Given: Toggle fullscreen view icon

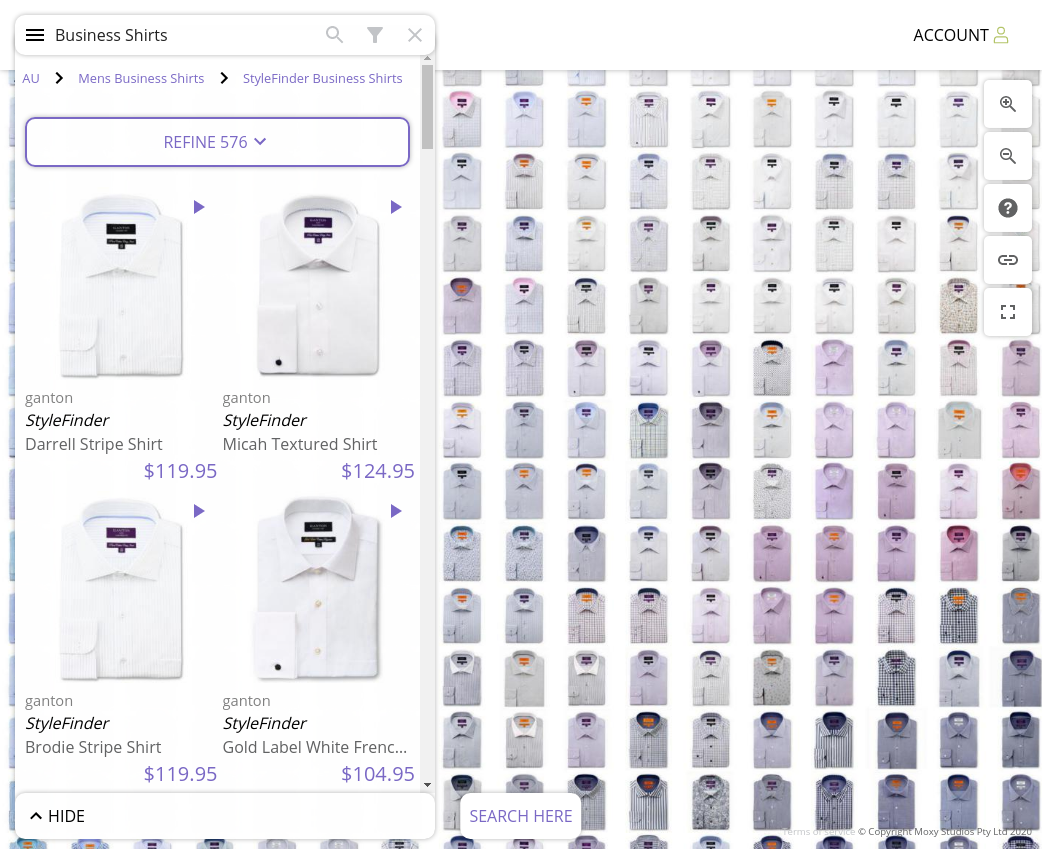Looking at the screenshot, I should [x=1007, y=312].
